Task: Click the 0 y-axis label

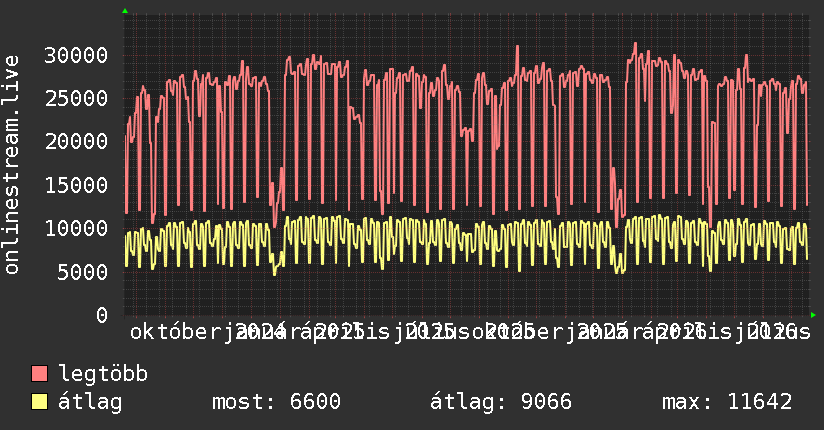Action: pos(102,315)
